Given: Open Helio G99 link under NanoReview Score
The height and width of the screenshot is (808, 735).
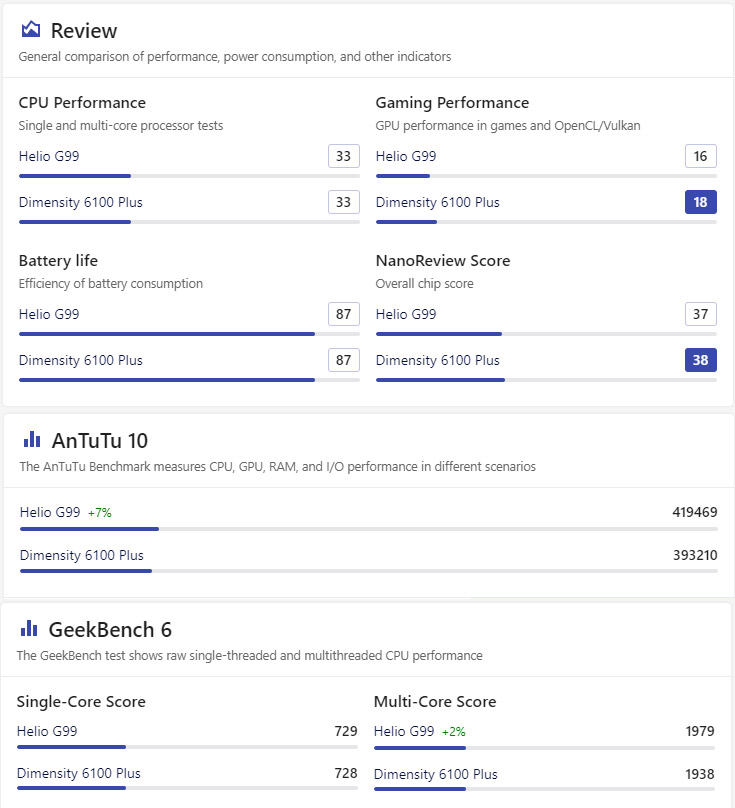Looking at the screenshot, I should [406, 314].
